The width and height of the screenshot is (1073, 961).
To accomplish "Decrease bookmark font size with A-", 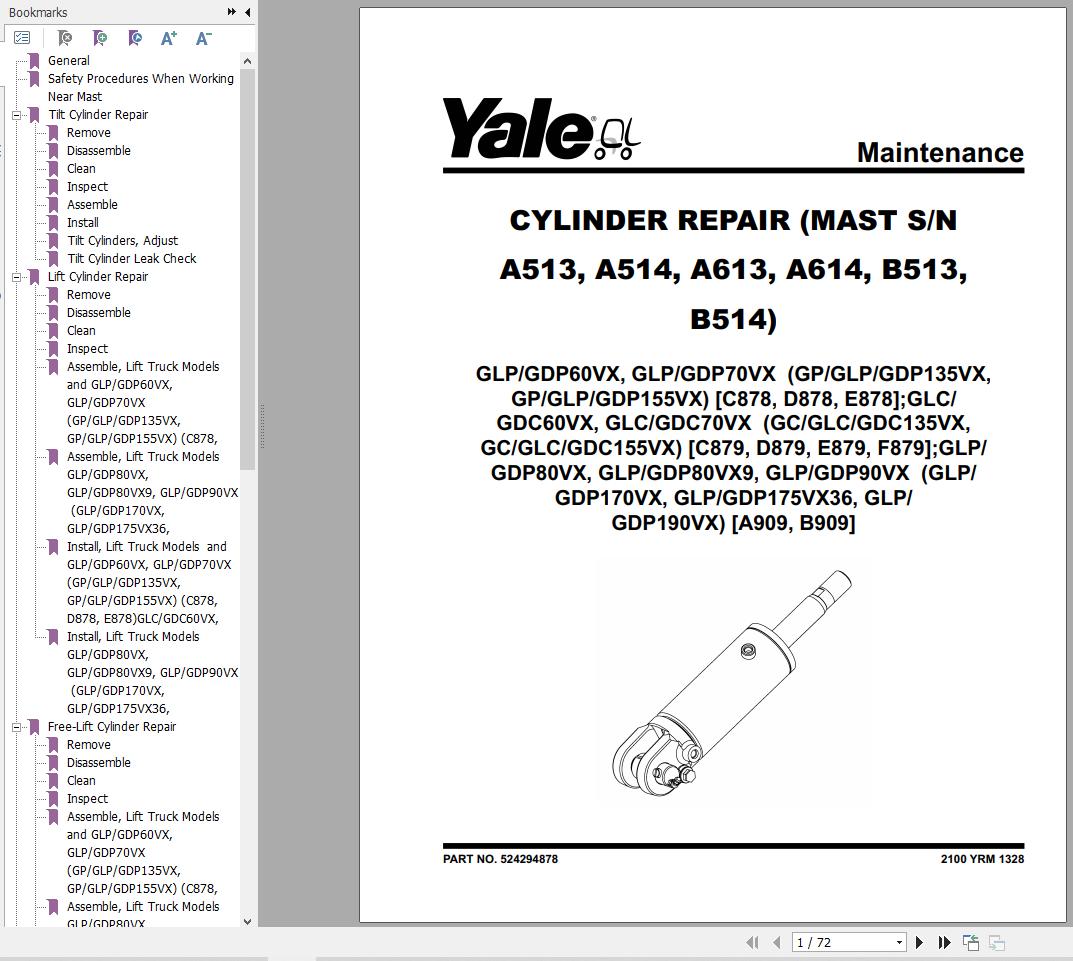I will [x=203, y=38].
